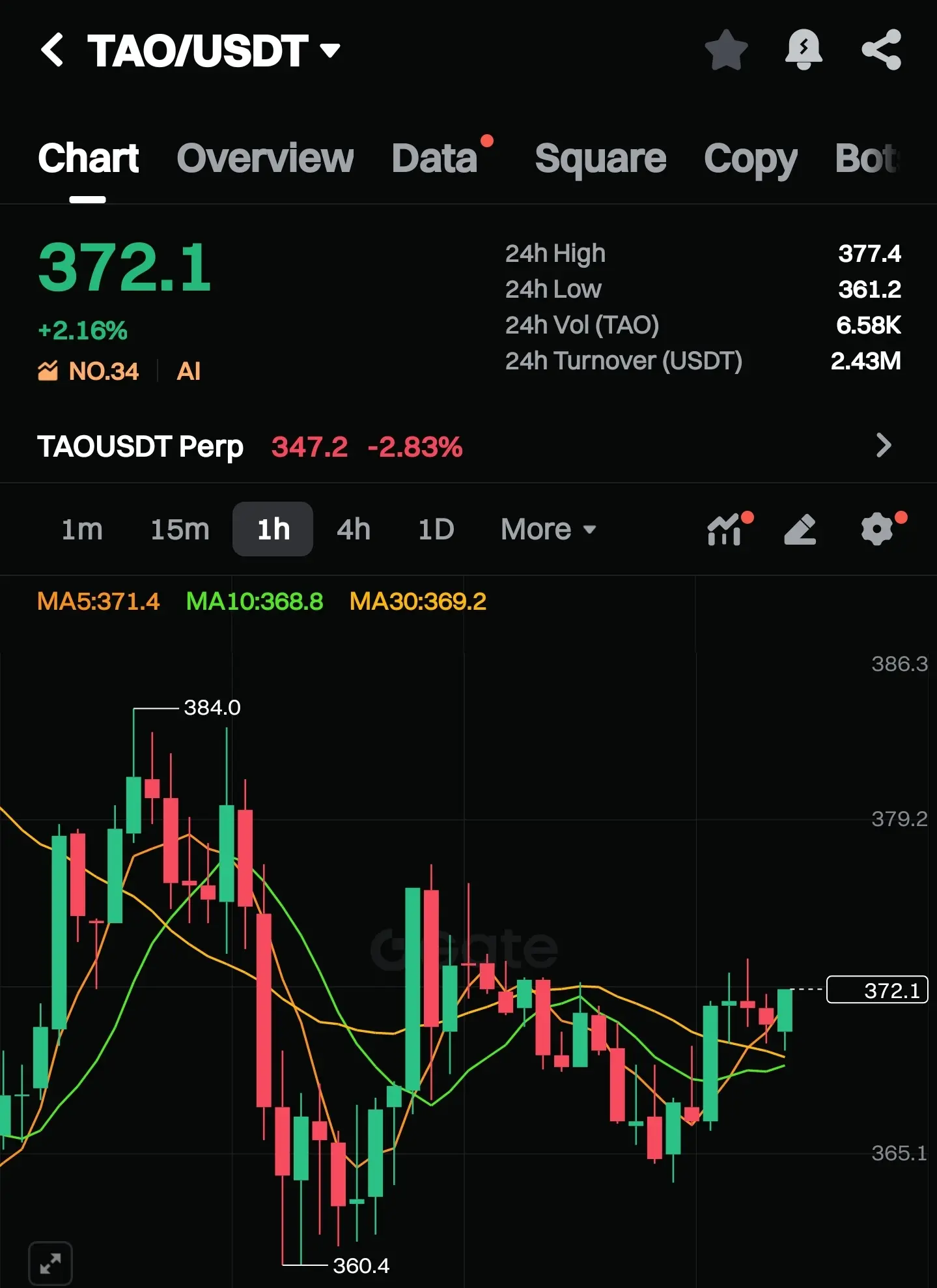Viewport: 937px width, 1288px height.
Task: Open the Square tab
Action: click(600, 158)
